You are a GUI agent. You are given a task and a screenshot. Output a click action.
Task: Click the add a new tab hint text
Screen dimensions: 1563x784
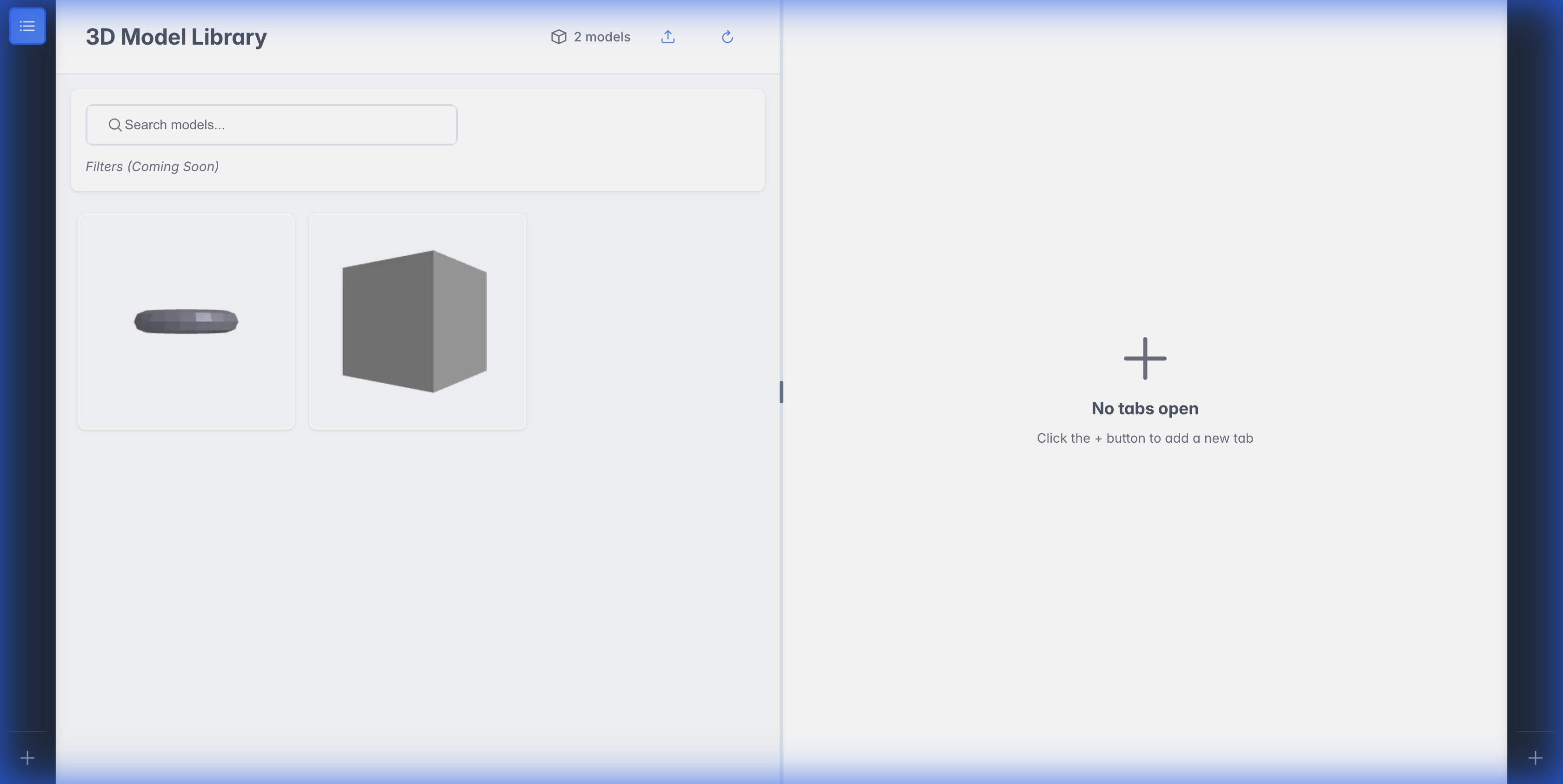click(1144, 439)
